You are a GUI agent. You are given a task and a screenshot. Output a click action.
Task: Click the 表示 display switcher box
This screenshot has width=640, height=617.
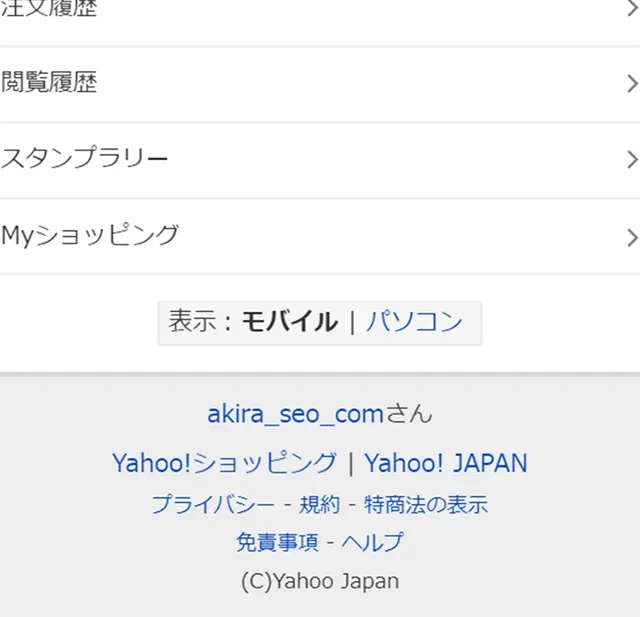[320, 323]
